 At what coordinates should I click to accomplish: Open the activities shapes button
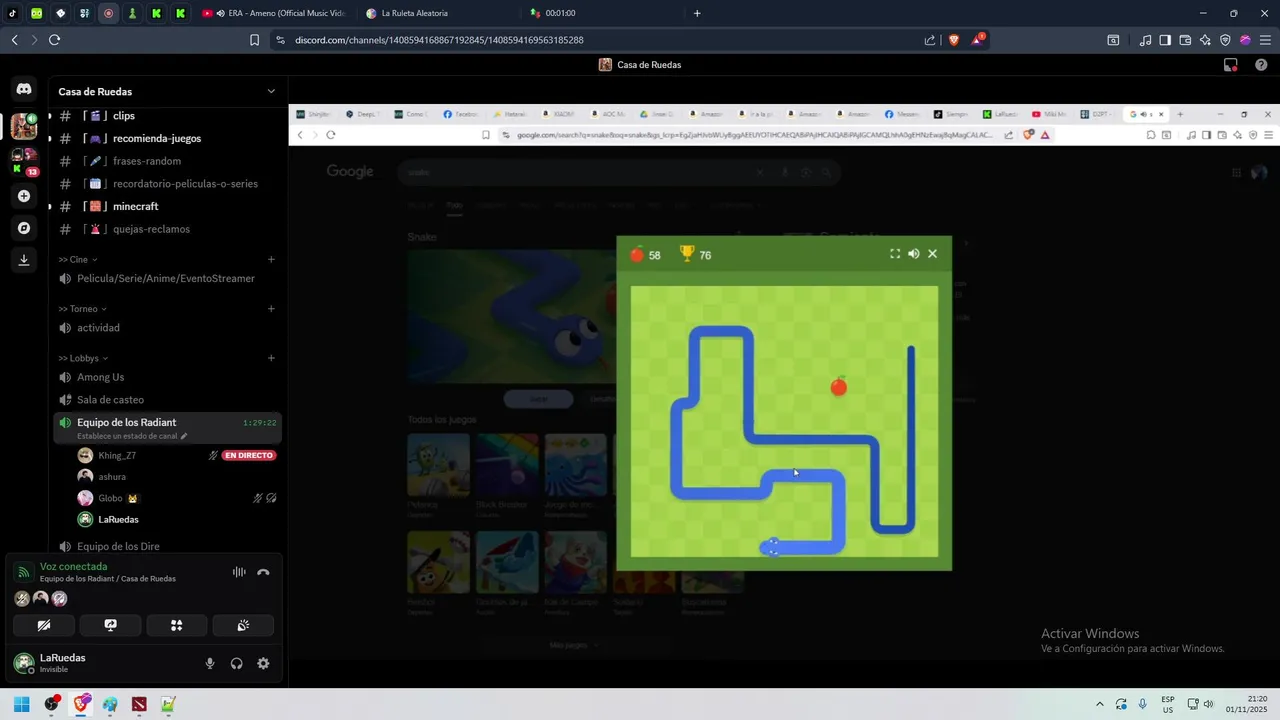click(176, 626)
